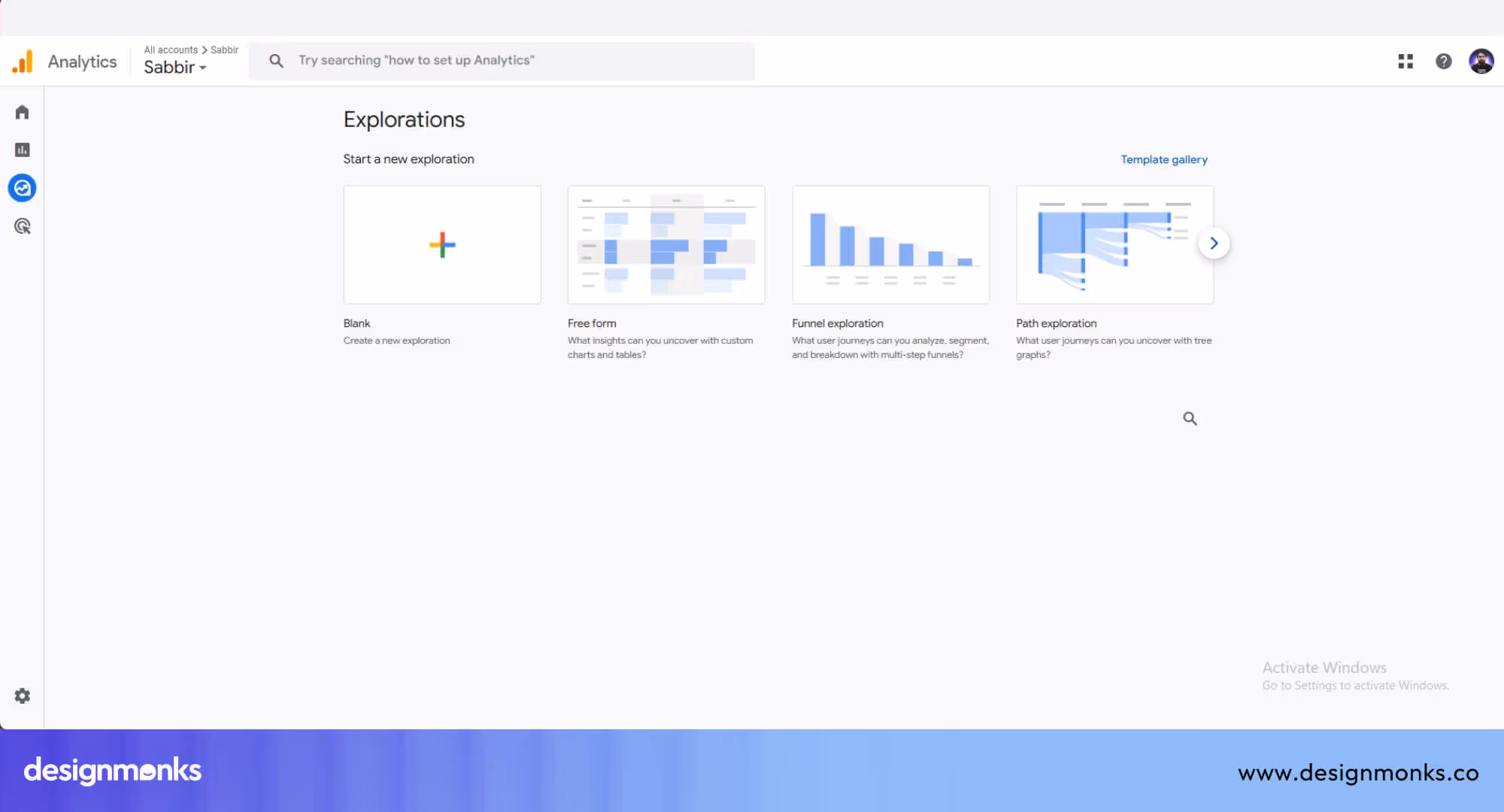Open the Template gallery link
1504x812 pixels.
[x=1163, y=159]
